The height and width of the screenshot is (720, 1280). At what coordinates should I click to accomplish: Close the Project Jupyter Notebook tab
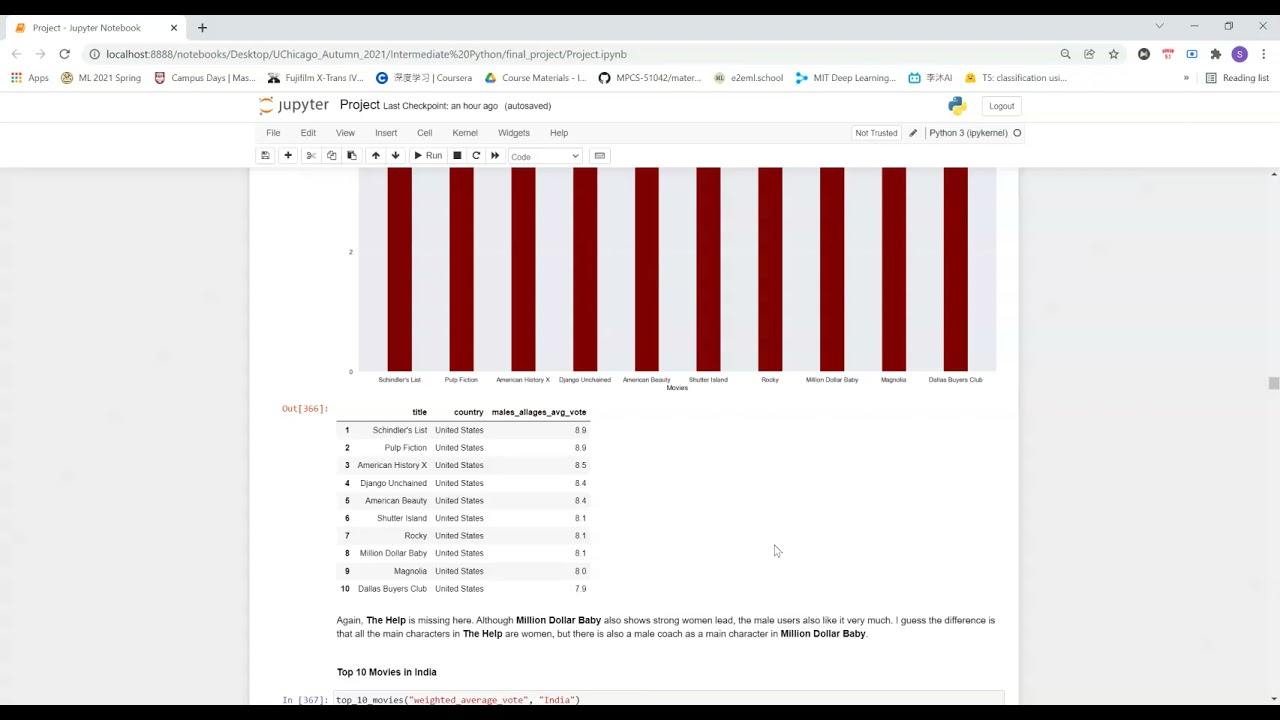click(173, 28)
